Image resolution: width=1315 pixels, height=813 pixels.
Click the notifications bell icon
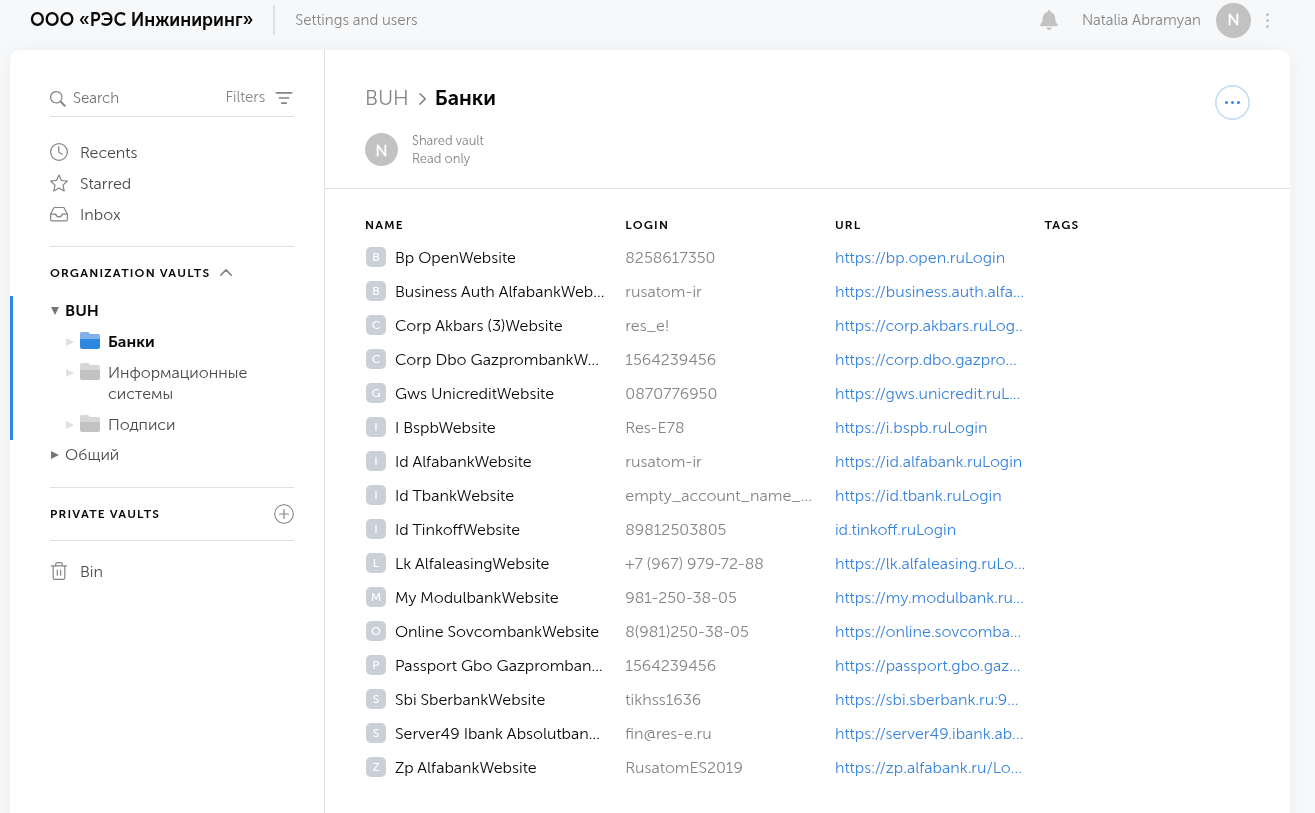(1049, 20)
